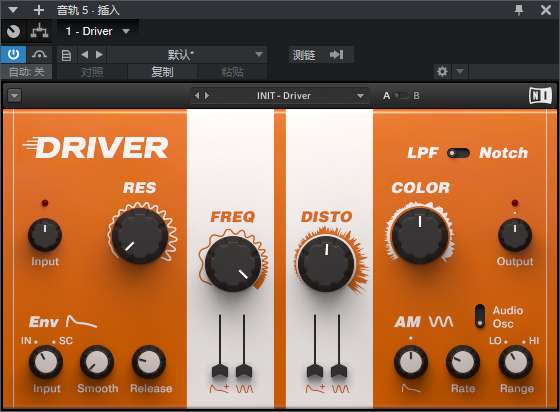
Task: Select previous NI preset left arrow
Action: pos(197,96)
